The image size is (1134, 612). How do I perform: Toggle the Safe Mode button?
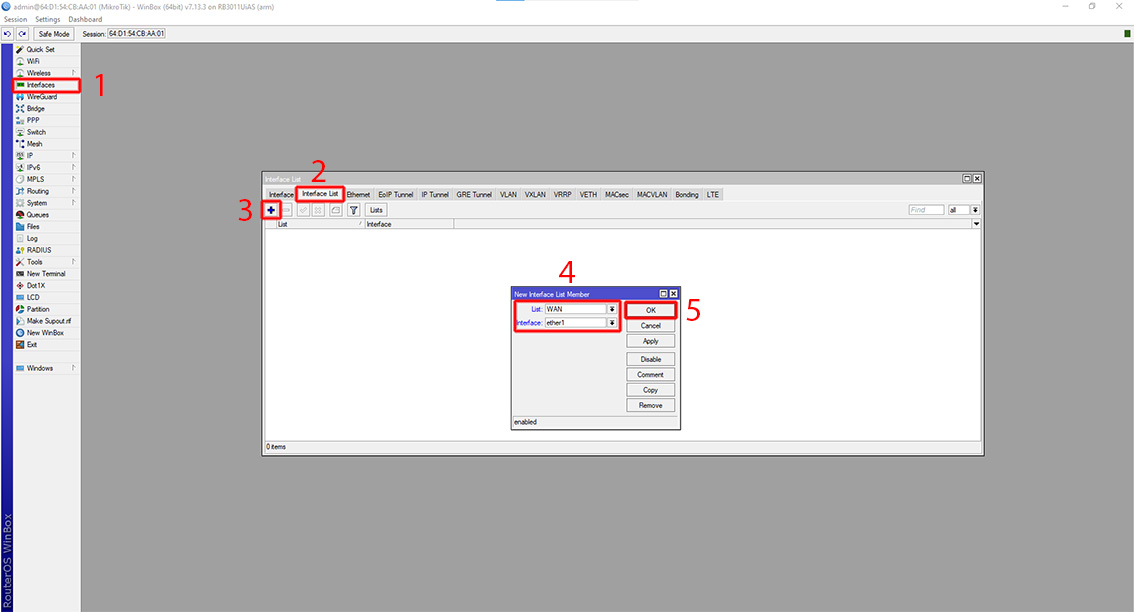(54, 34)
